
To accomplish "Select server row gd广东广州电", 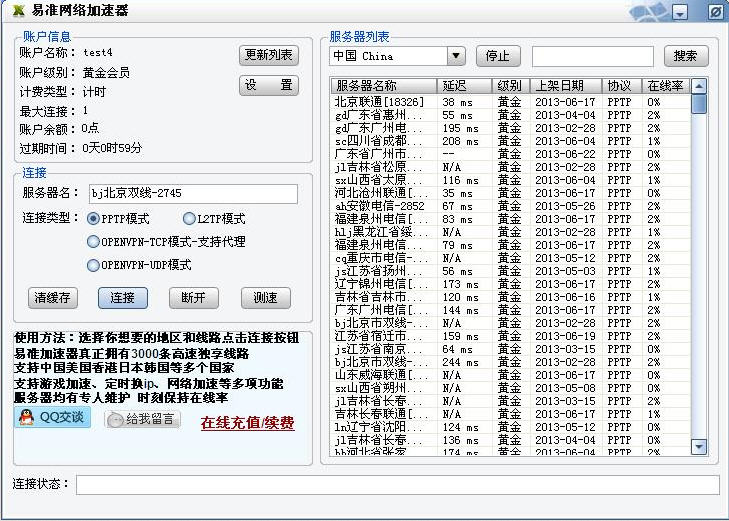I will 510,128.
